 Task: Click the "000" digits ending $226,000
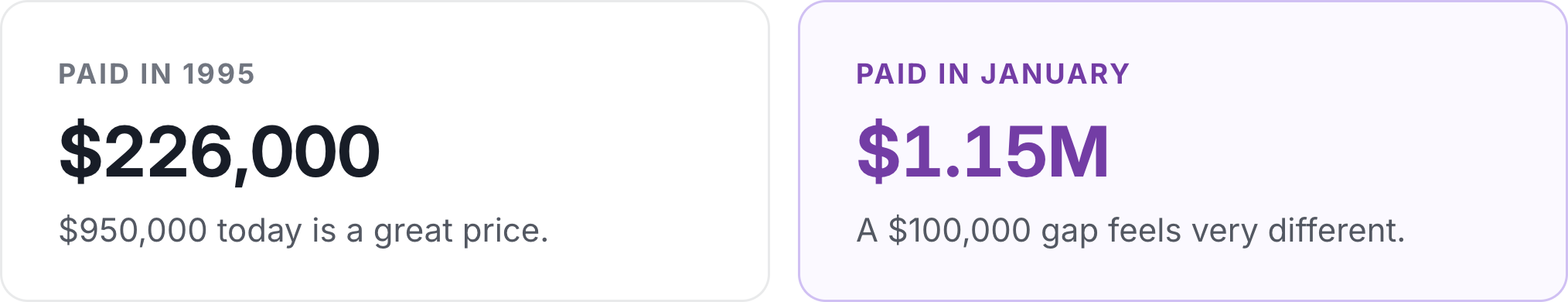click(315, 152)
